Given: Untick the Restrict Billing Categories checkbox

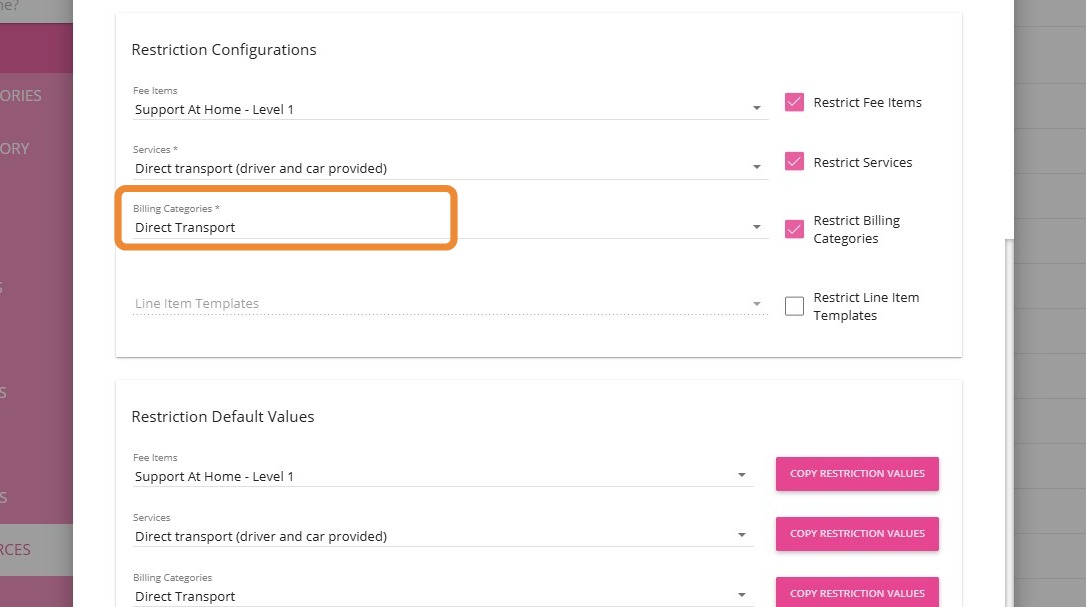Looking at the screenshot, I should 794,229.
